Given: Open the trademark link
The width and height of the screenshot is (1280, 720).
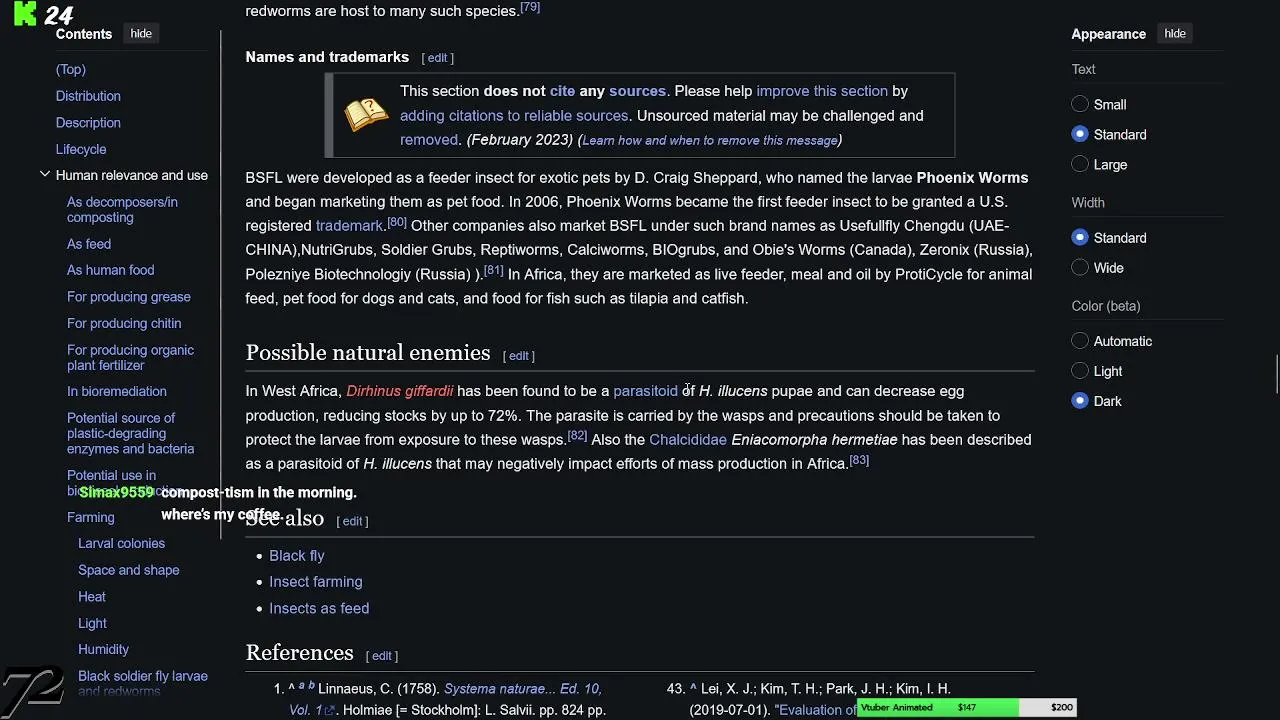Looking at the screenshot, I should click(x=349, y=226).
